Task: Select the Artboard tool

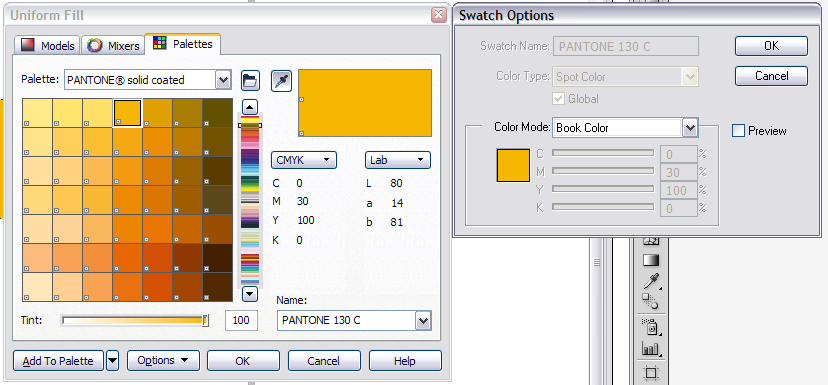Action: pyautogui.click(x=651, y=373)
